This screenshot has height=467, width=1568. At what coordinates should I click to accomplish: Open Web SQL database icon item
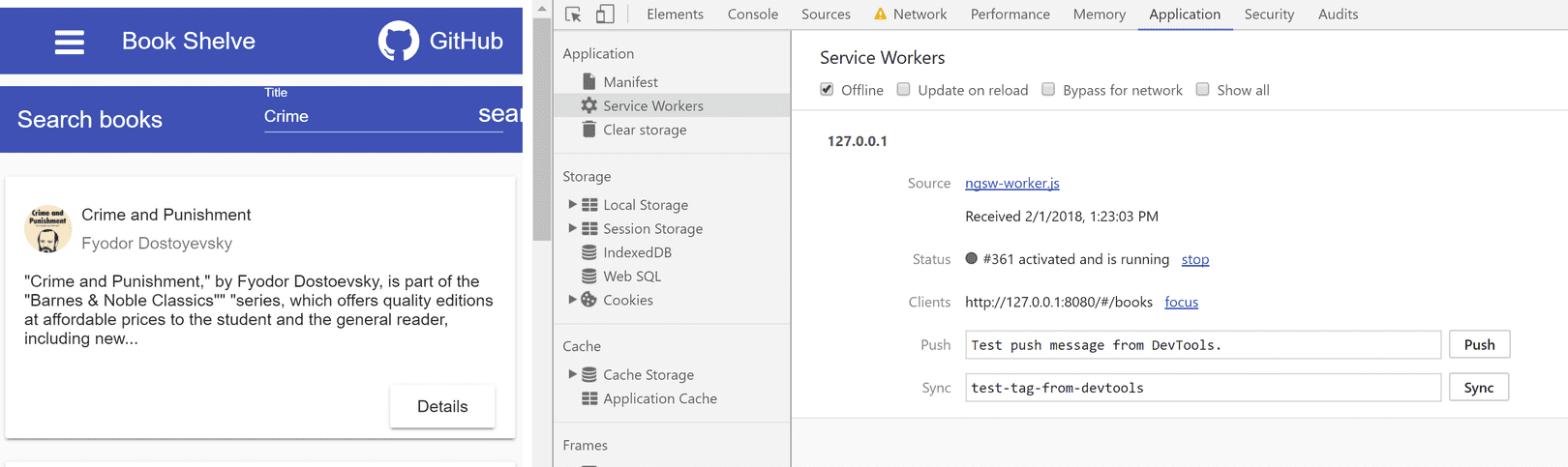coord(588,277)
